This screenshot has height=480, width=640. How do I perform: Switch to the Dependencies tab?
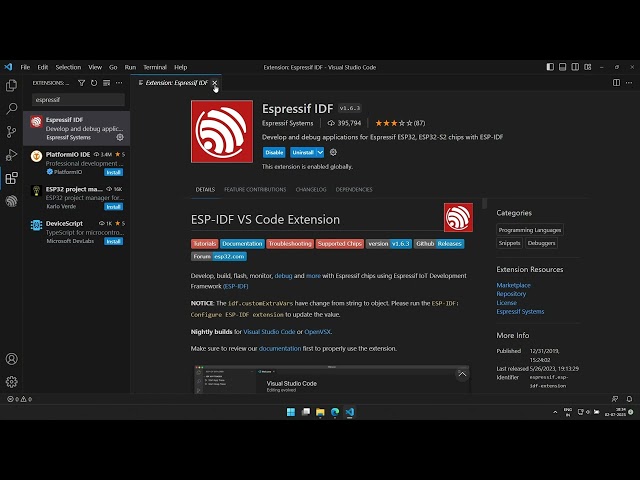[354, 189]
